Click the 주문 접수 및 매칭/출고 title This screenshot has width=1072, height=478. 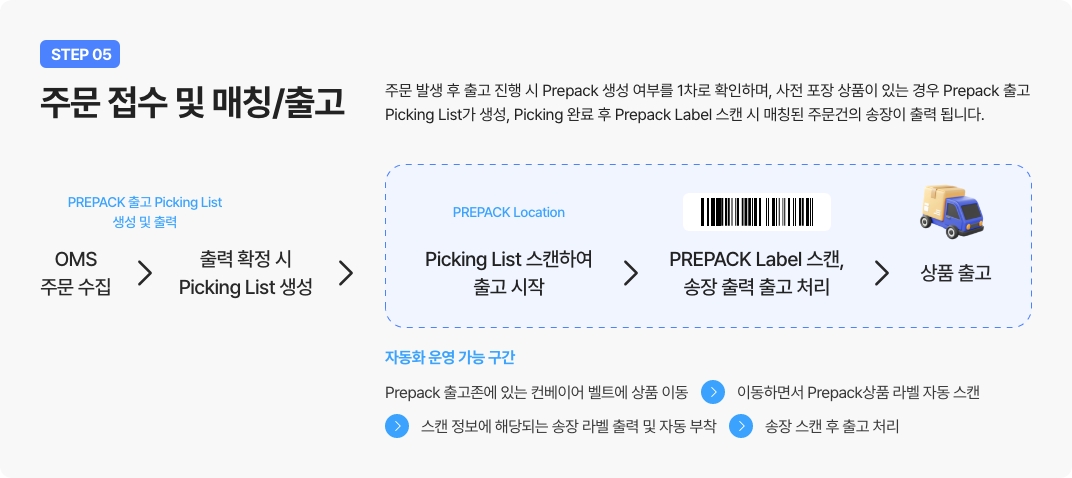point(192,101)
